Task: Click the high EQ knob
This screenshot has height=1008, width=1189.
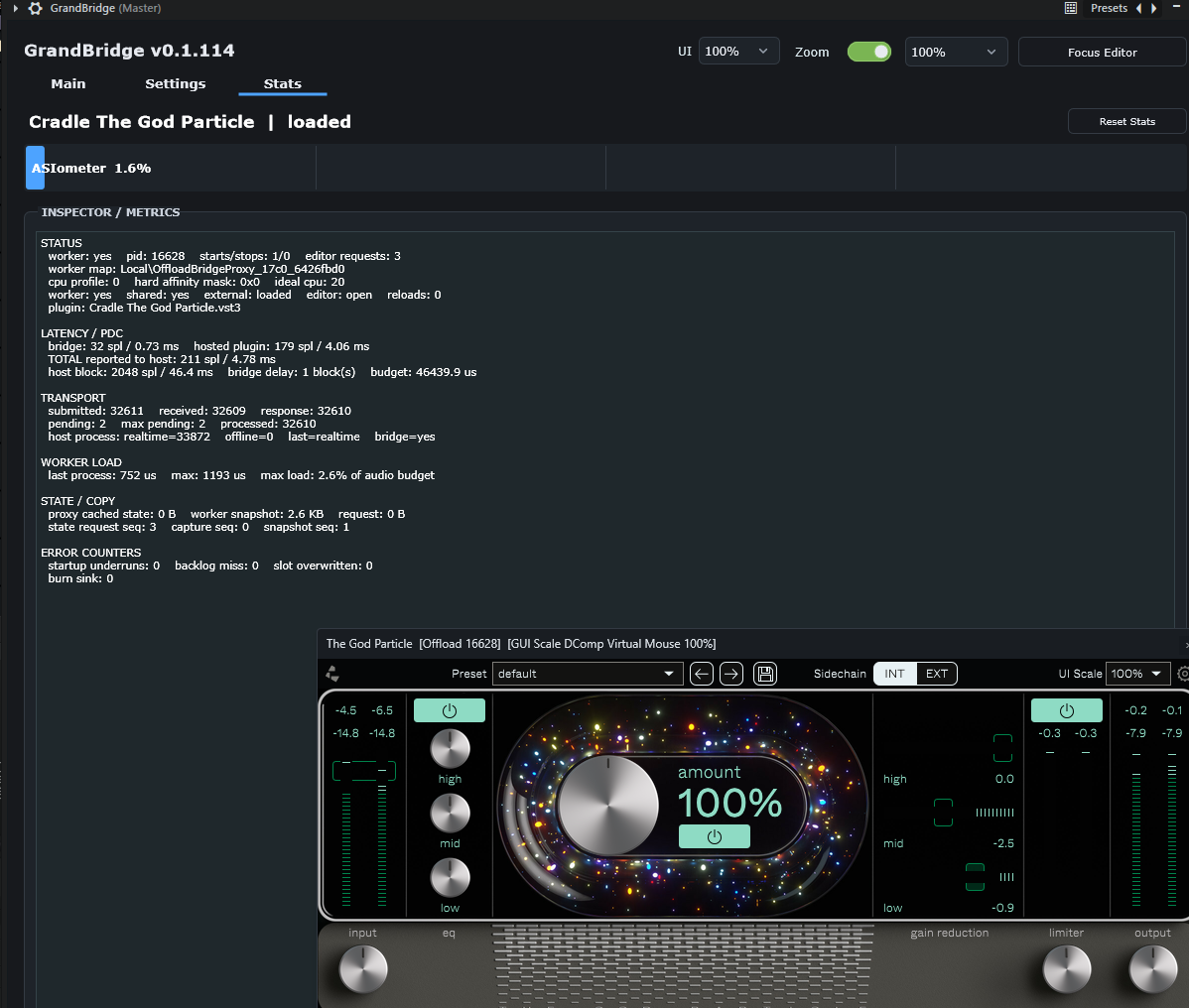Action: click(x=451, y=749)
